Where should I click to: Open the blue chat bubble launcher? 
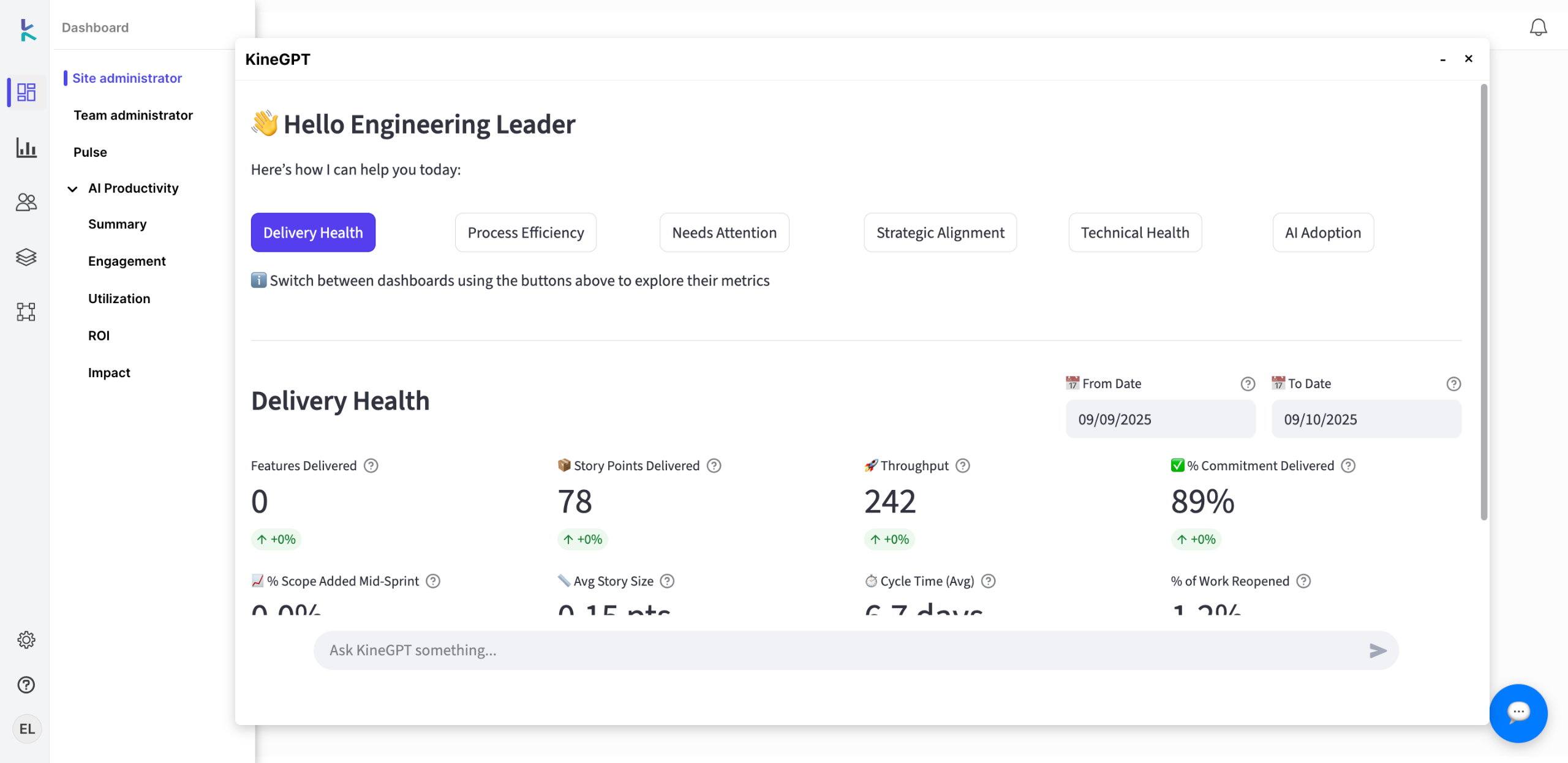pos(1518,713)
